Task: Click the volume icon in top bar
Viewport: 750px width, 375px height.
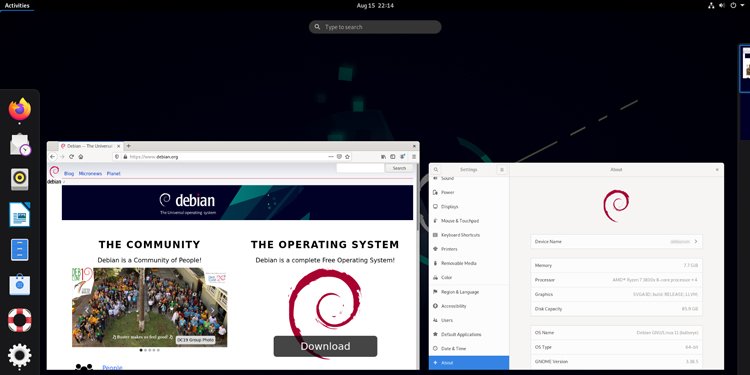Action: click(722, 6)
